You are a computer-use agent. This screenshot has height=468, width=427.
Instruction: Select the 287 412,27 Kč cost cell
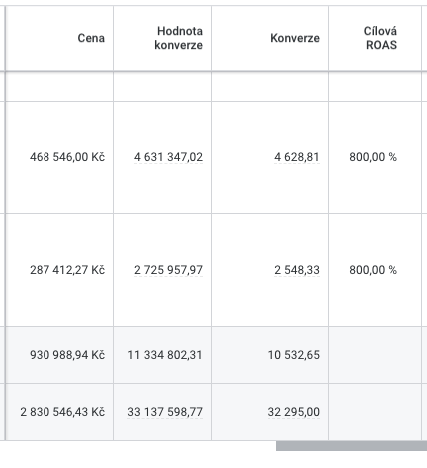[67, 270]
